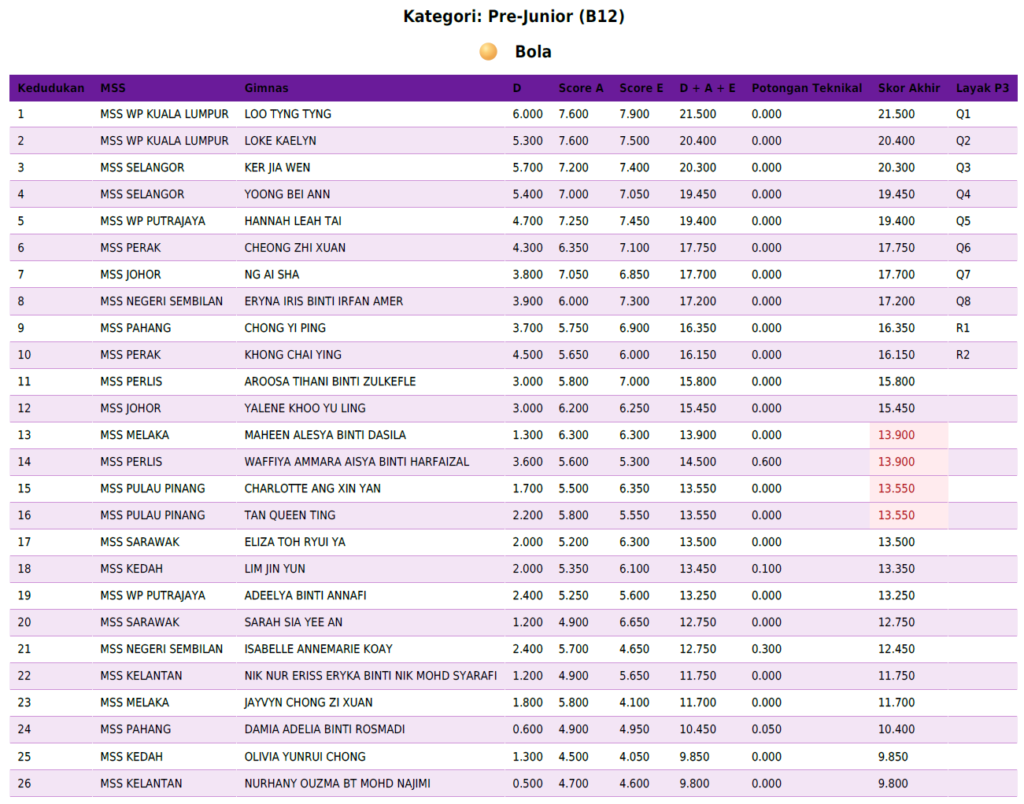Click the Layak P3 column header
Screen dimensions: 1024x804
982,88
